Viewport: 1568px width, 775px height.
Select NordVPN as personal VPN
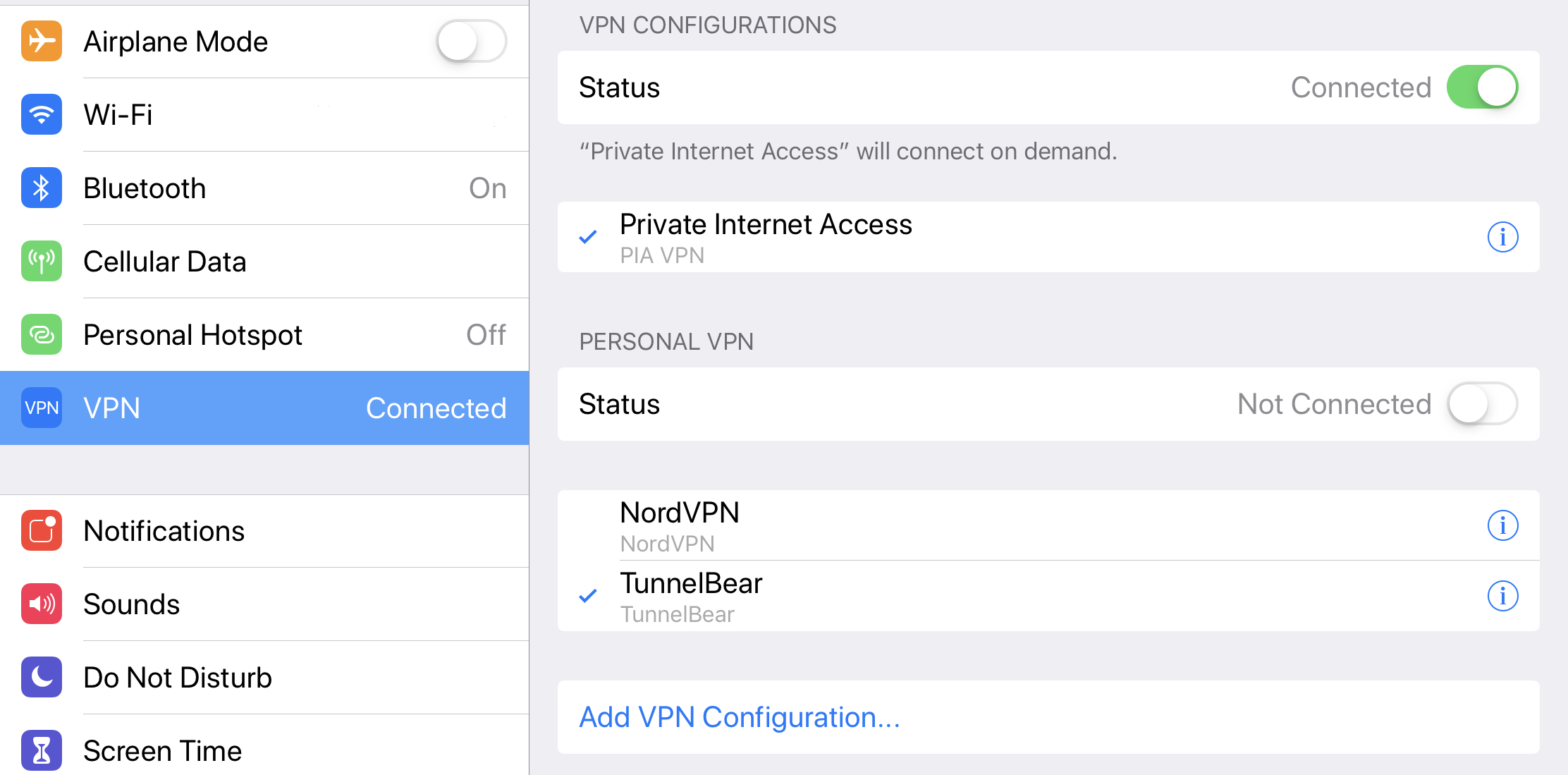point(680,525)
